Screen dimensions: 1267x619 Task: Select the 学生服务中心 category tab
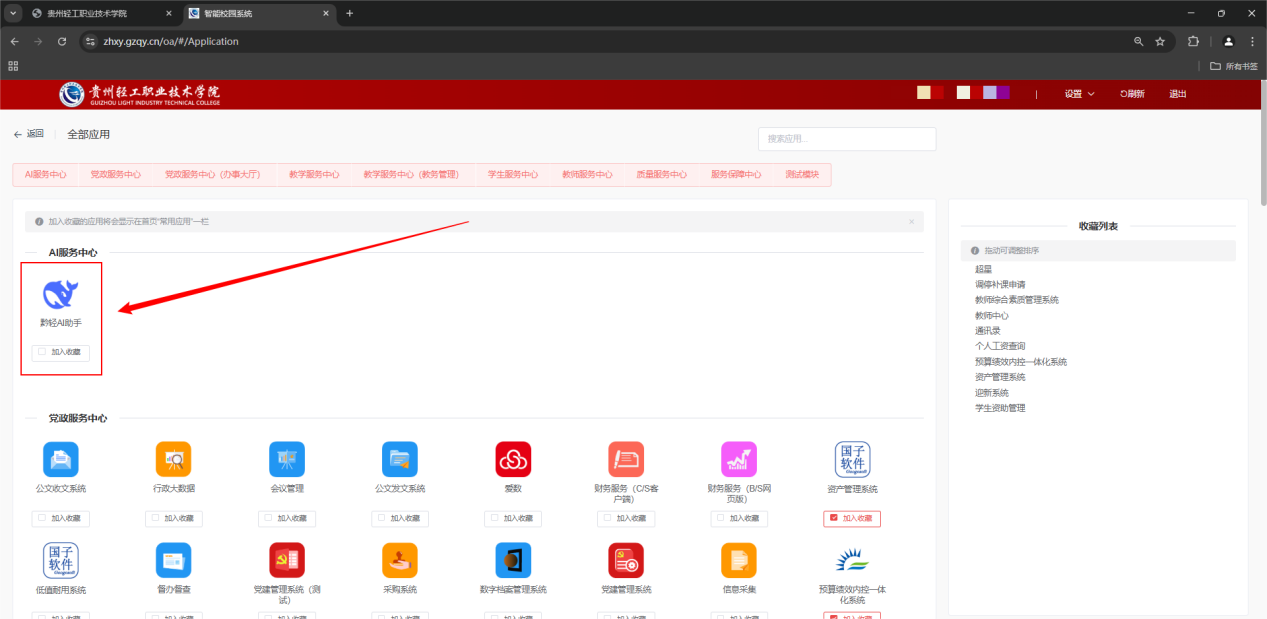[513, 174]
